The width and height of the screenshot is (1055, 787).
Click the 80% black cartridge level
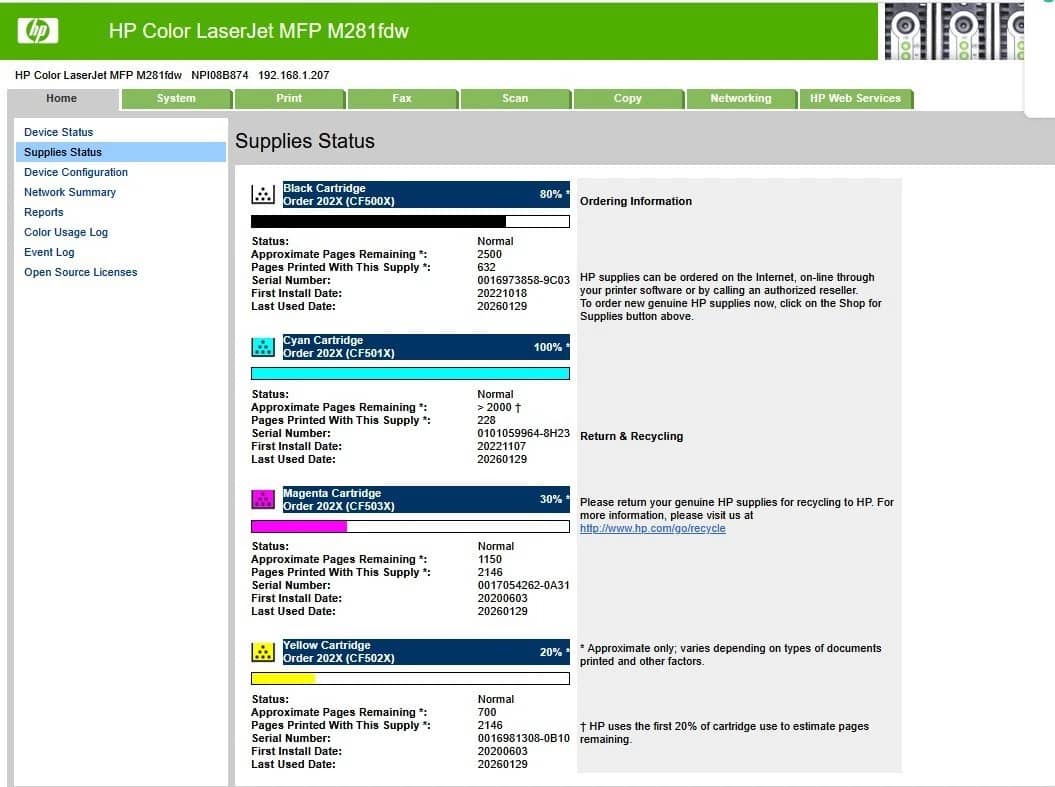coord(551,194)
